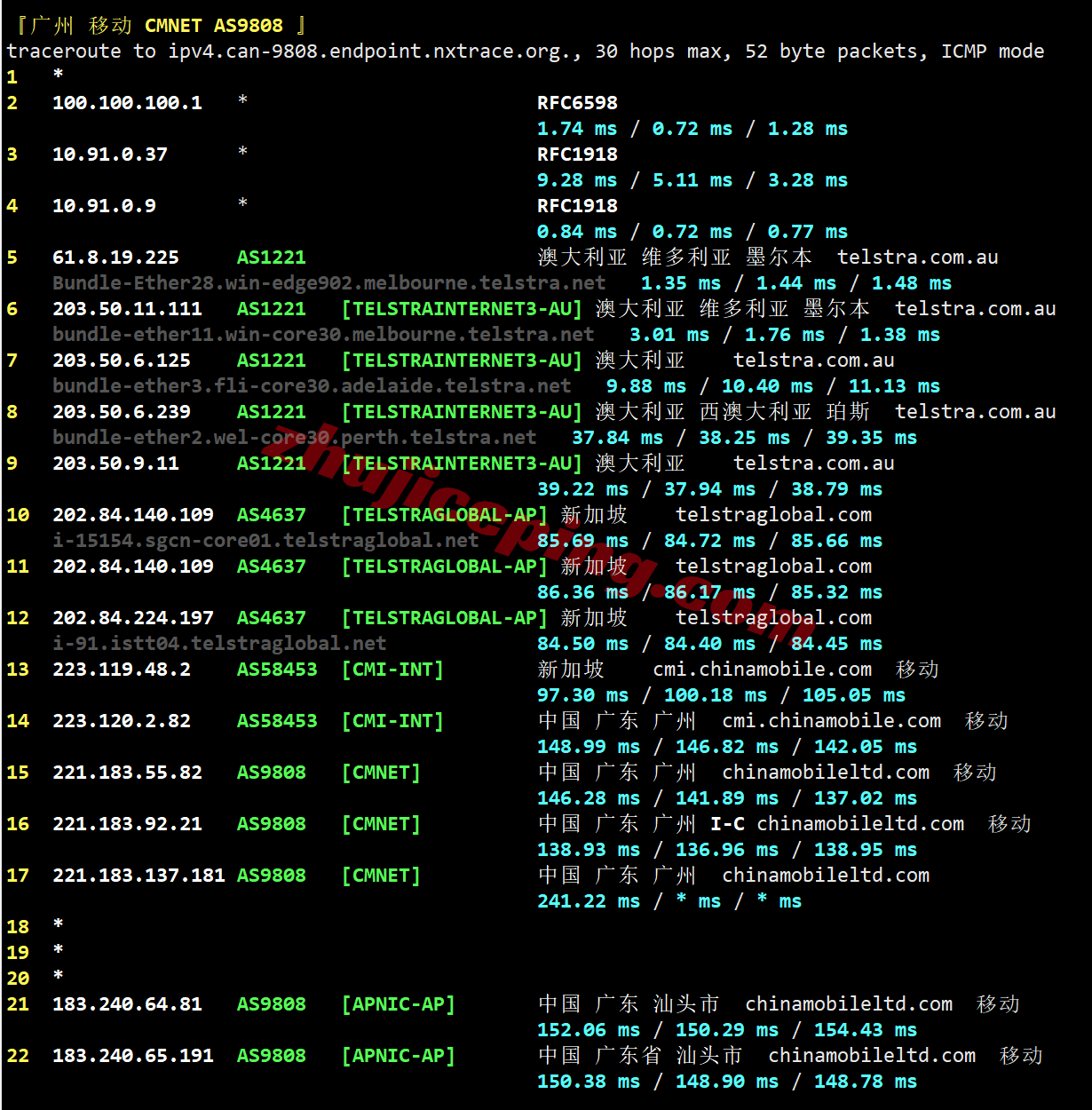Select IP address 223.119.48.2

point(122,670)
